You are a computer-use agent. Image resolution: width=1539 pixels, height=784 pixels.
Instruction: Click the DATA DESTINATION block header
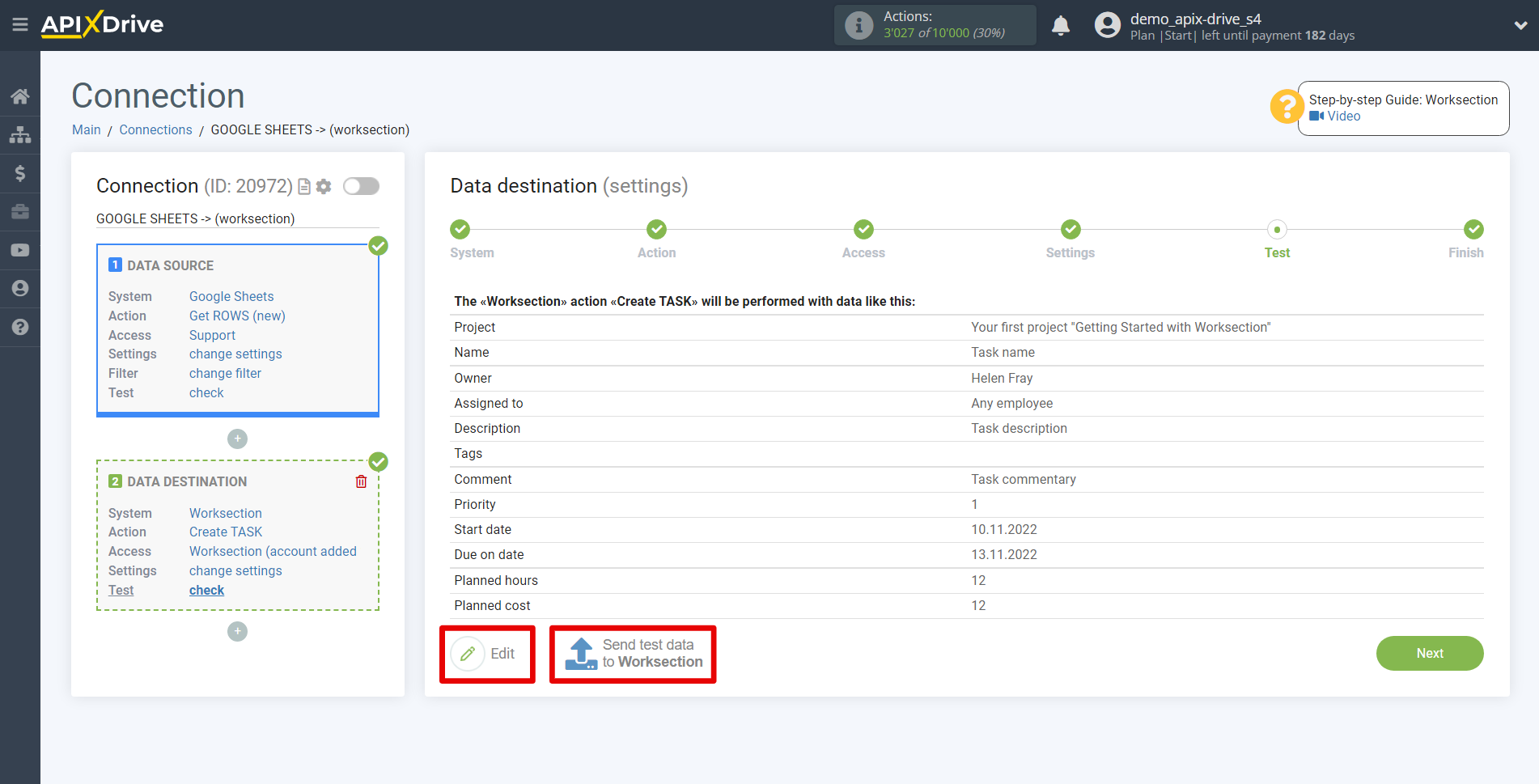coord(178,481)
